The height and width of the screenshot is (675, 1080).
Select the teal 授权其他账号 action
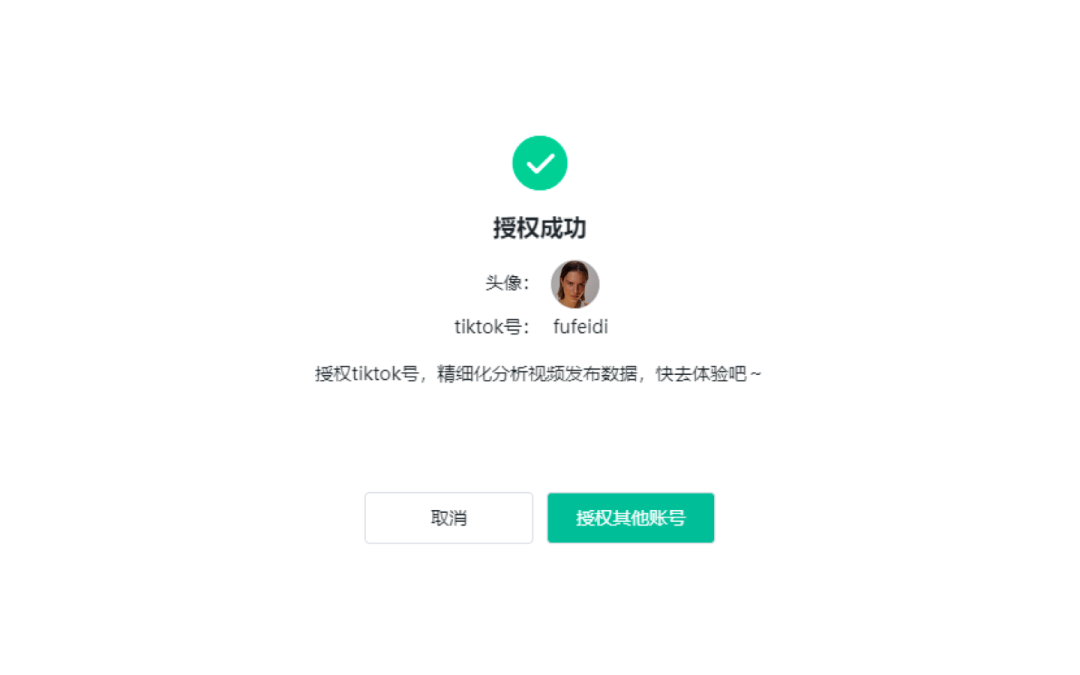[x=630, y=518]
